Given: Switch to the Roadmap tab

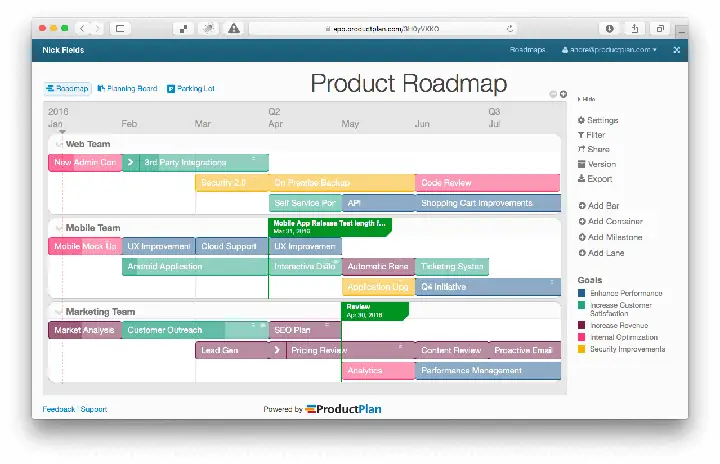Looking at the screenshot, I should [68, 89].
